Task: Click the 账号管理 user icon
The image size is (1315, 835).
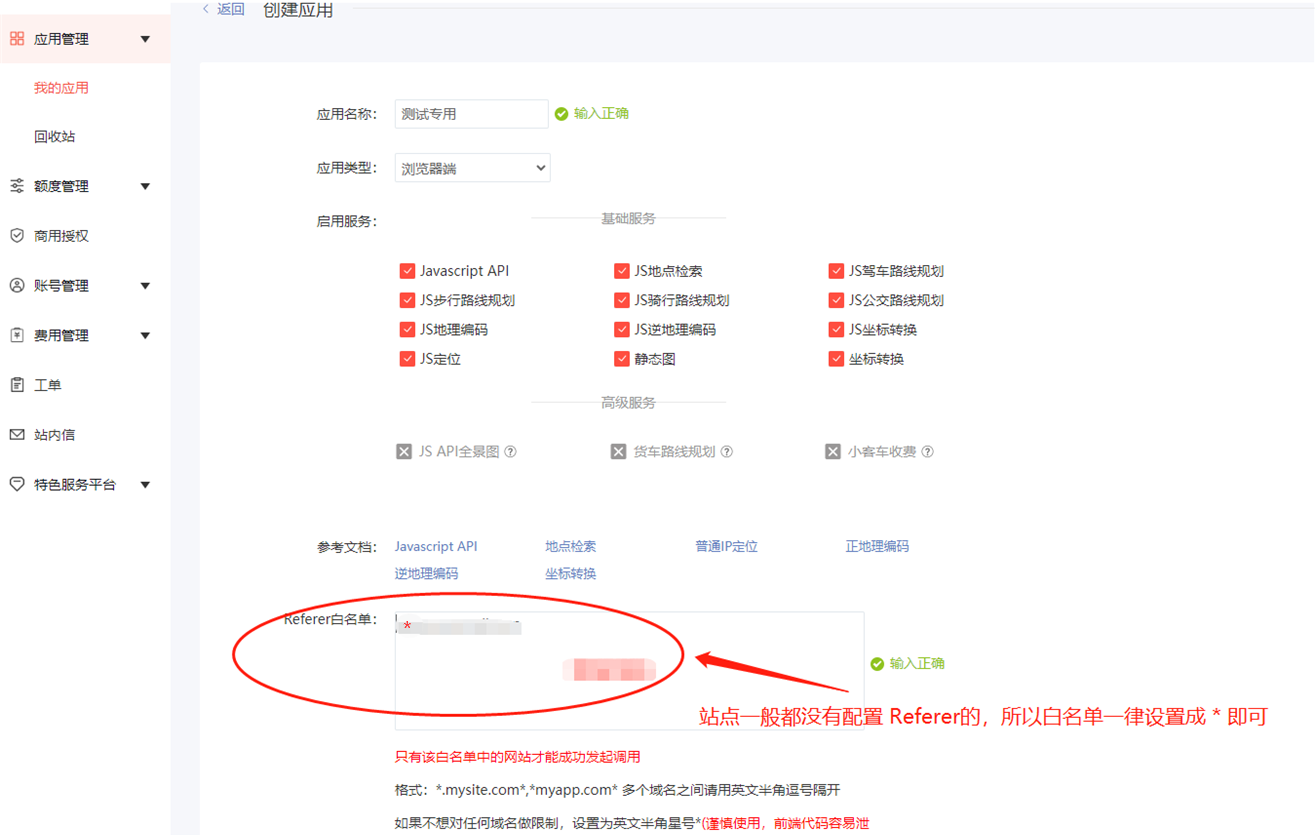Action: 17,286
